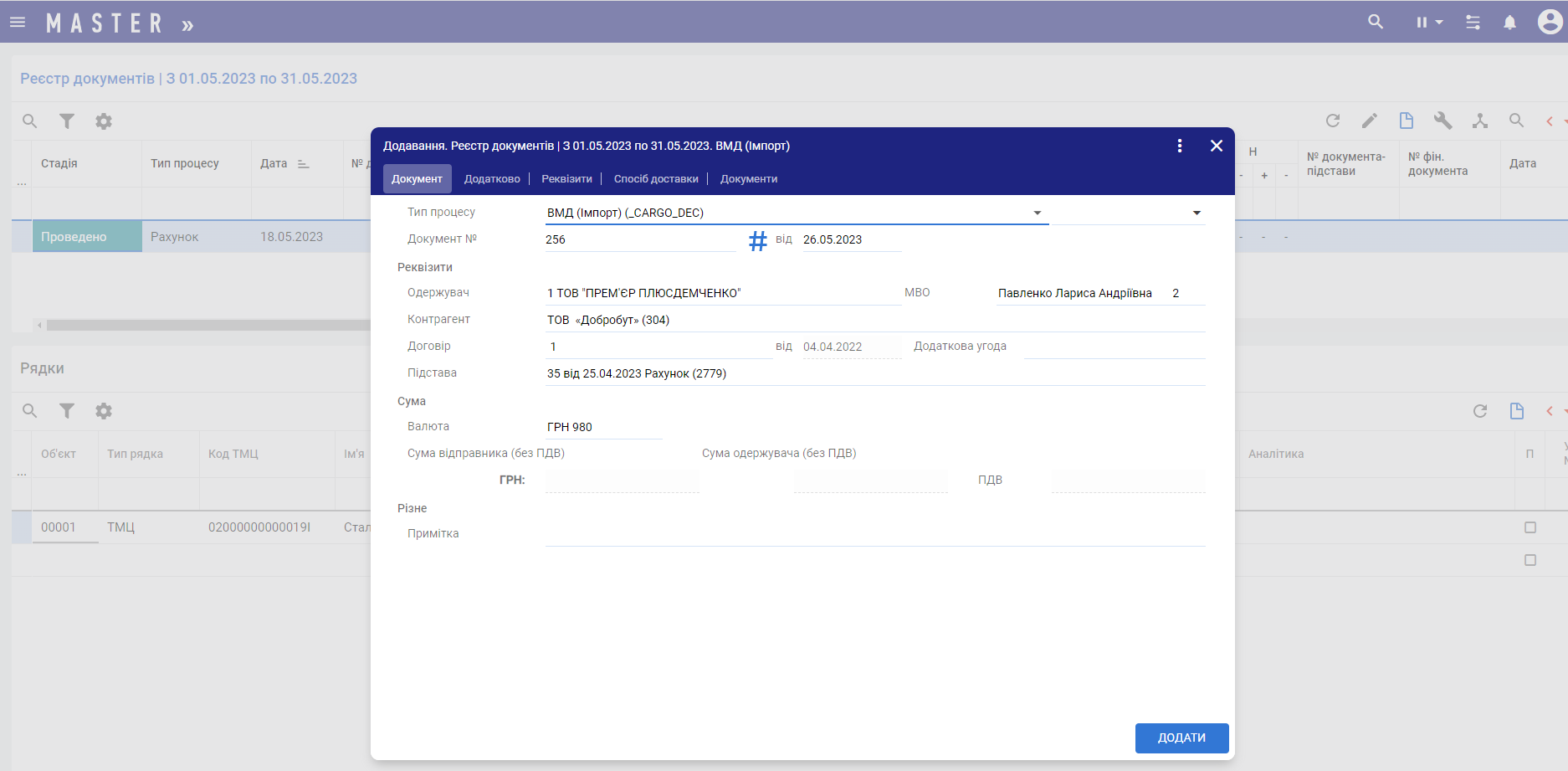The height and width of the screenshot is (771, 1568).
Task: Click the Примітка input field
Action: pos(874,534)
